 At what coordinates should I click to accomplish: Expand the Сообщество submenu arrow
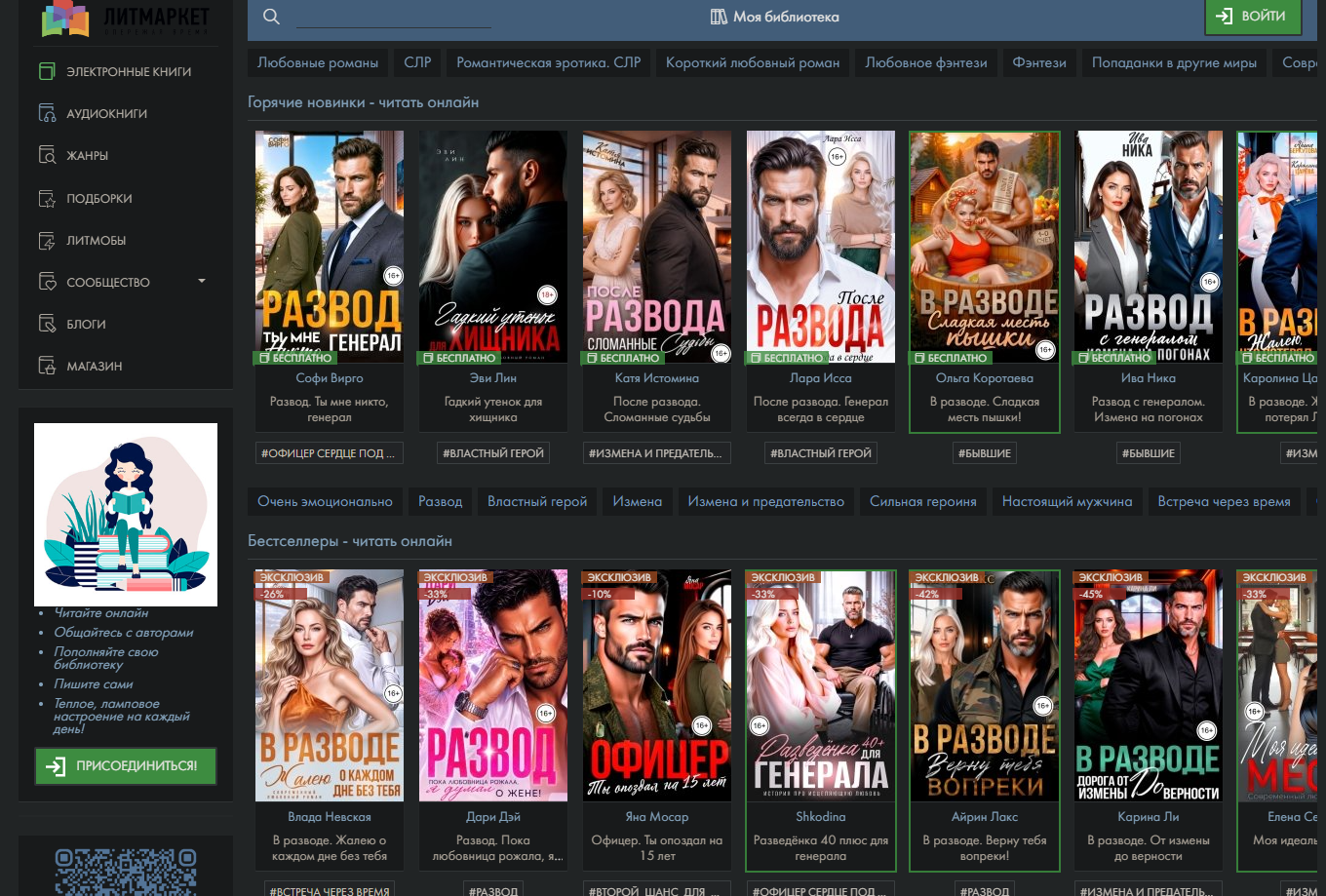click(202, 281)
